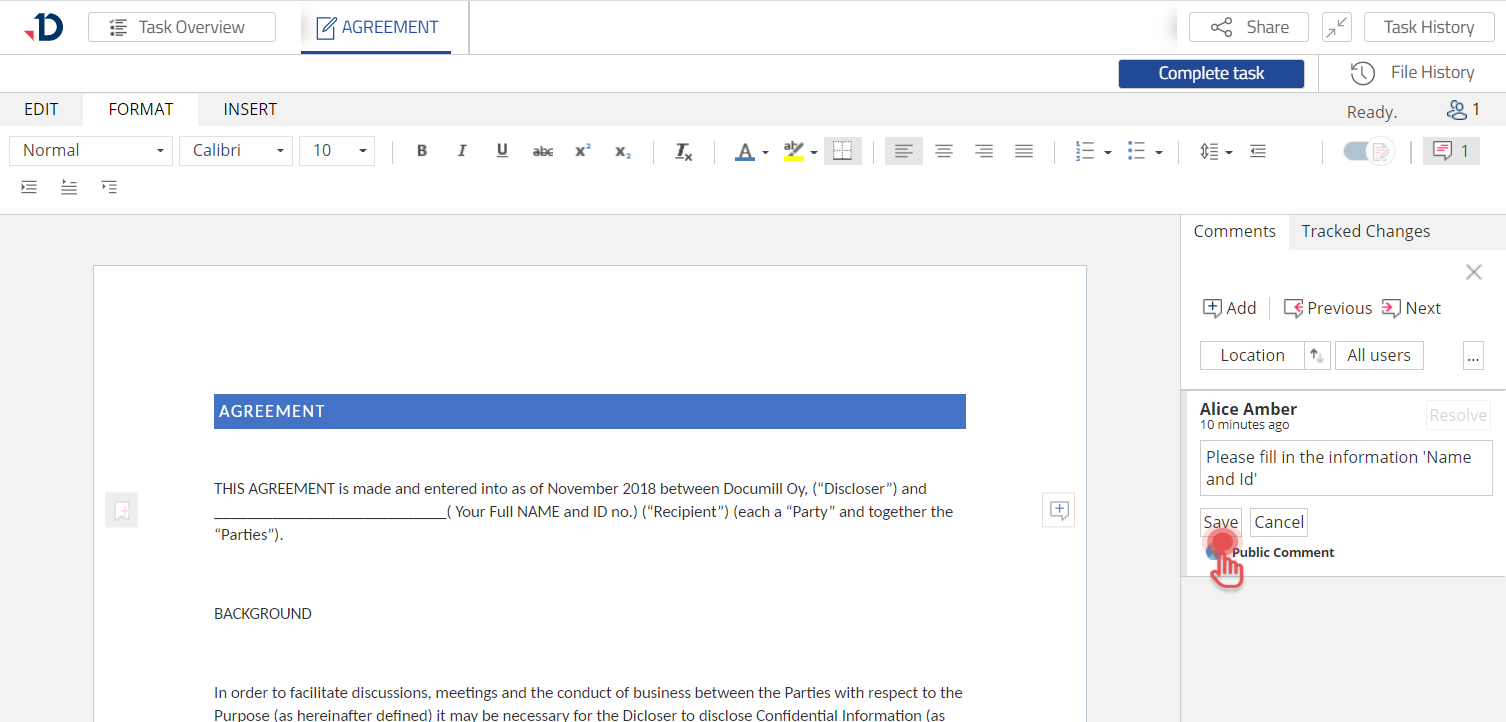Apply strikethrough to text
Image resolution: width=1506 pixels, height=722 pixels.
542,151
